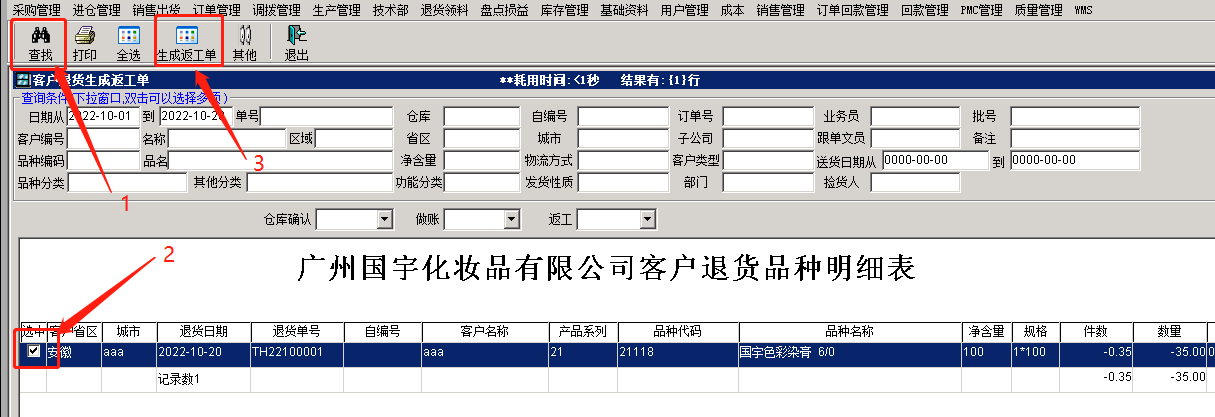
Task: Click the 退出 exit door icon
Action: coord(296,35)
